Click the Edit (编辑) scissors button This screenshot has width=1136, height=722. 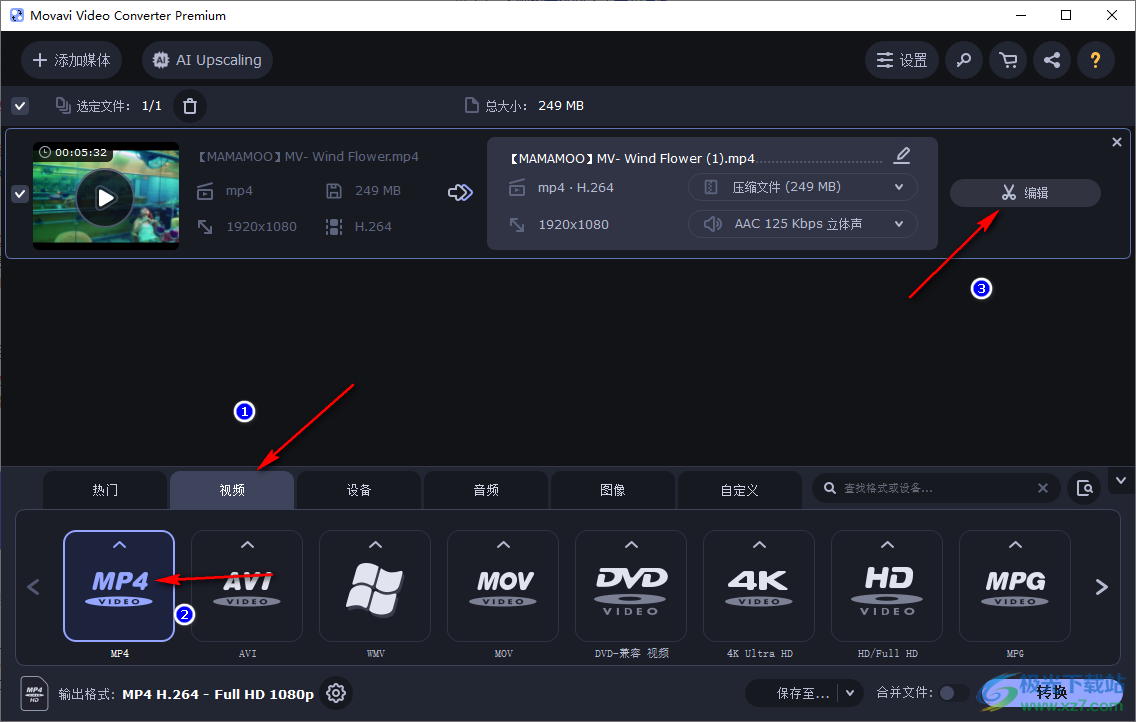1025,193
